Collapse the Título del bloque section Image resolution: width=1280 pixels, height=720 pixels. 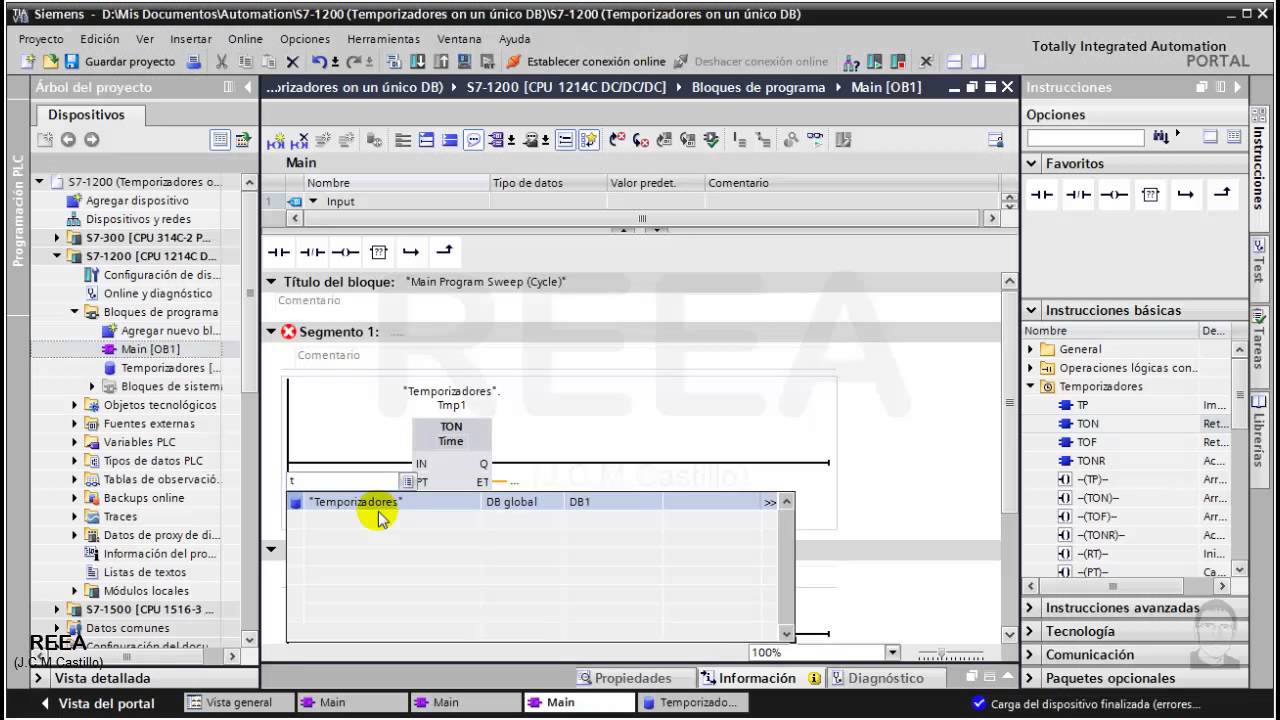coord(271,282)
